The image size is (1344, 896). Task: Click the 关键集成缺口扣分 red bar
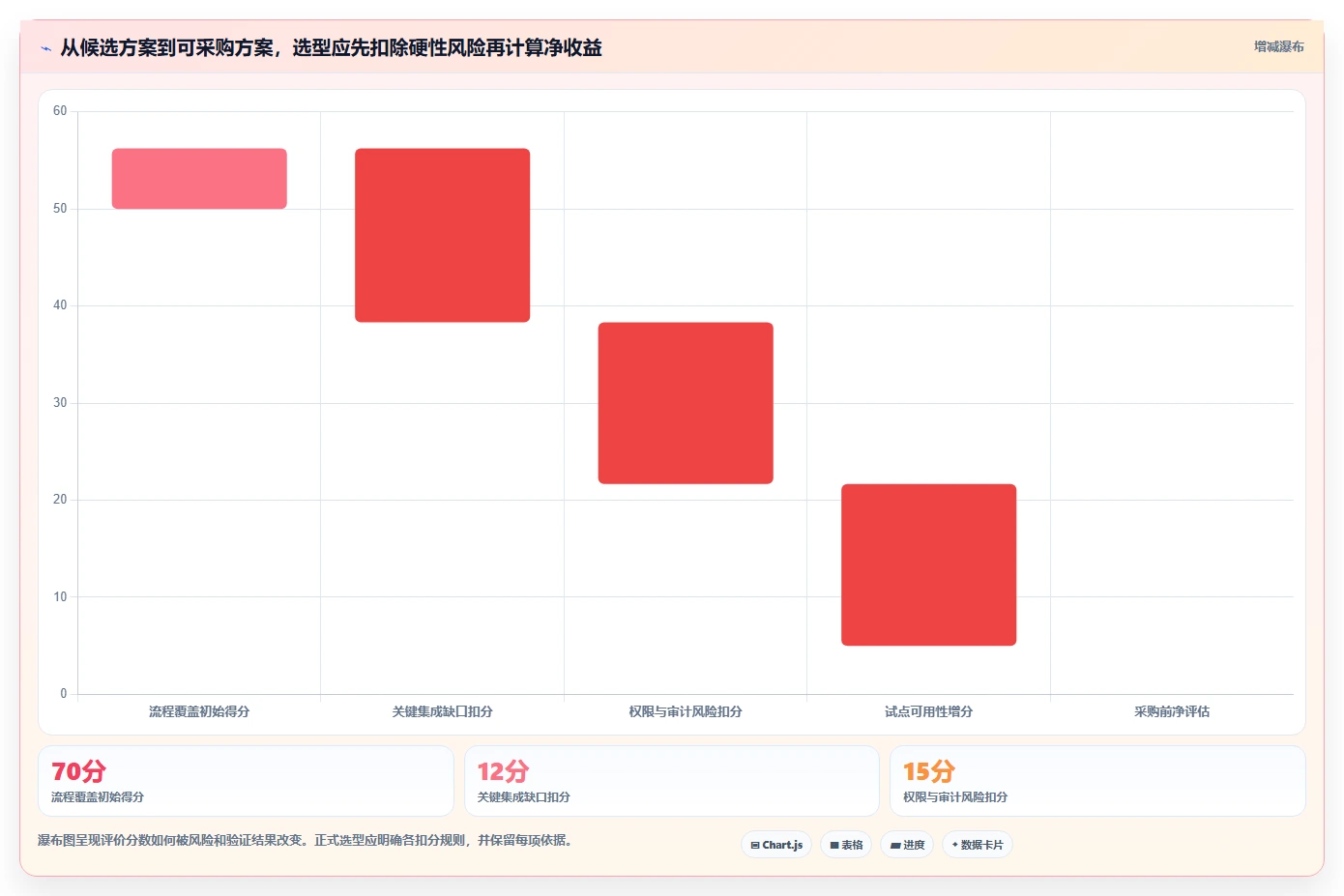pos(443,235)
